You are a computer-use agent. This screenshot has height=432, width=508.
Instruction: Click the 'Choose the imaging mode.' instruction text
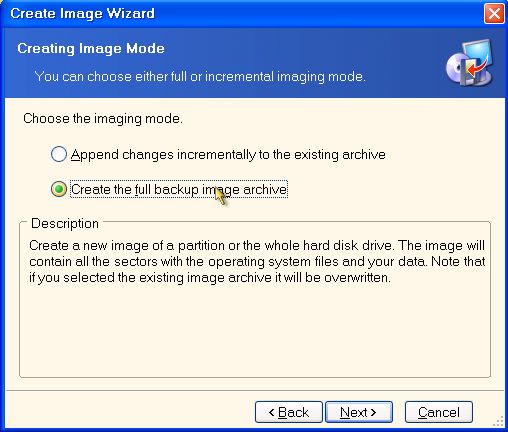(x=103, y=119)
